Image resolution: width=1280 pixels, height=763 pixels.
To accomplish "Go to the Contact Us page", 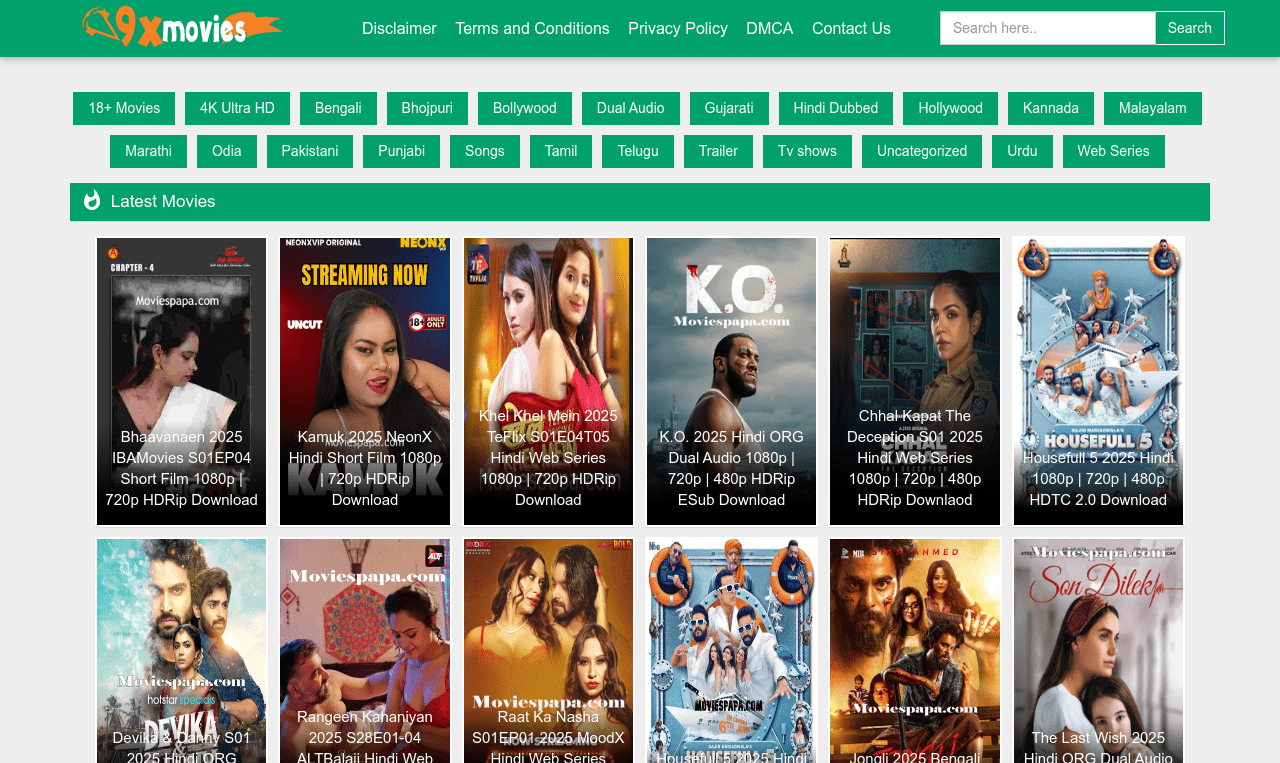I will tap(851, 28).
